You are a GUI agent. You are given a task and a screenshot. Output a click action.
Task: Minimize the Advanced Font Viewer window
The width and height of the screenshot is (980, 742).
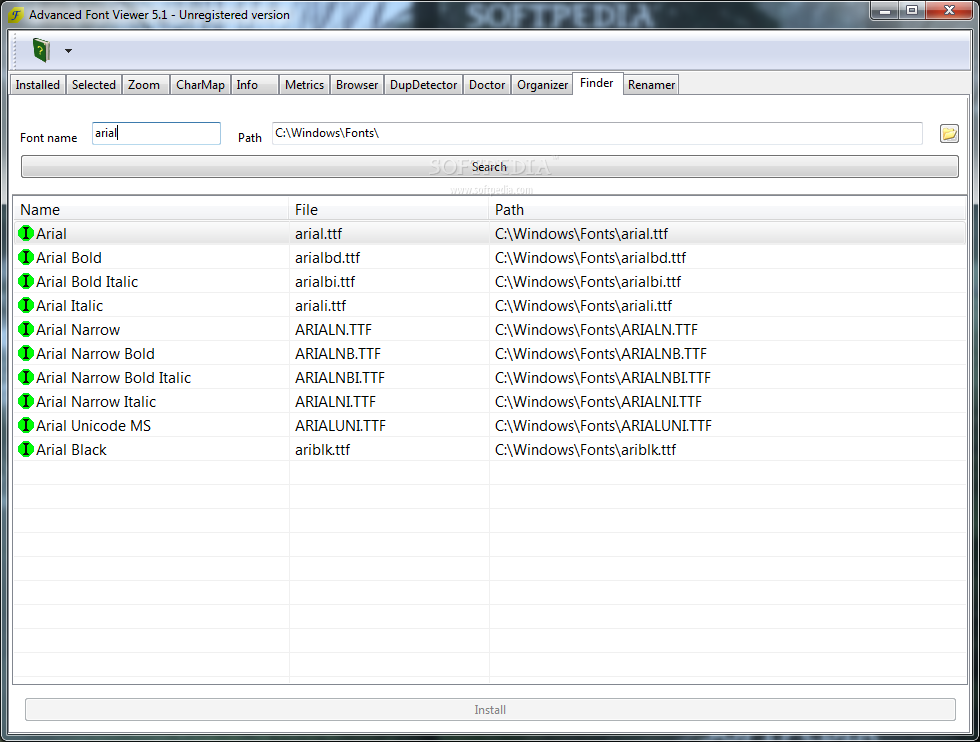pos(885,10)
